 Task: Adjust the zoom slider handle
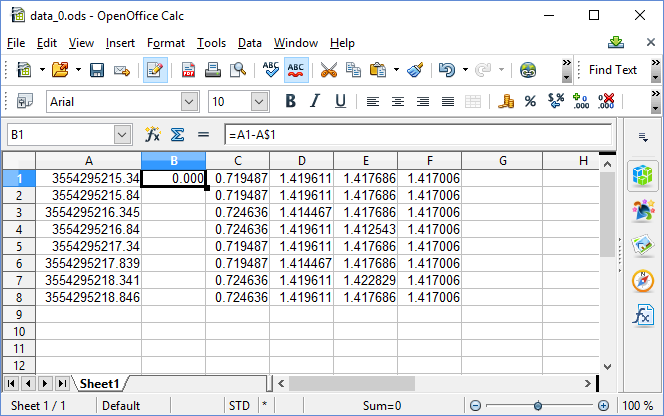(x=538, y=406)
